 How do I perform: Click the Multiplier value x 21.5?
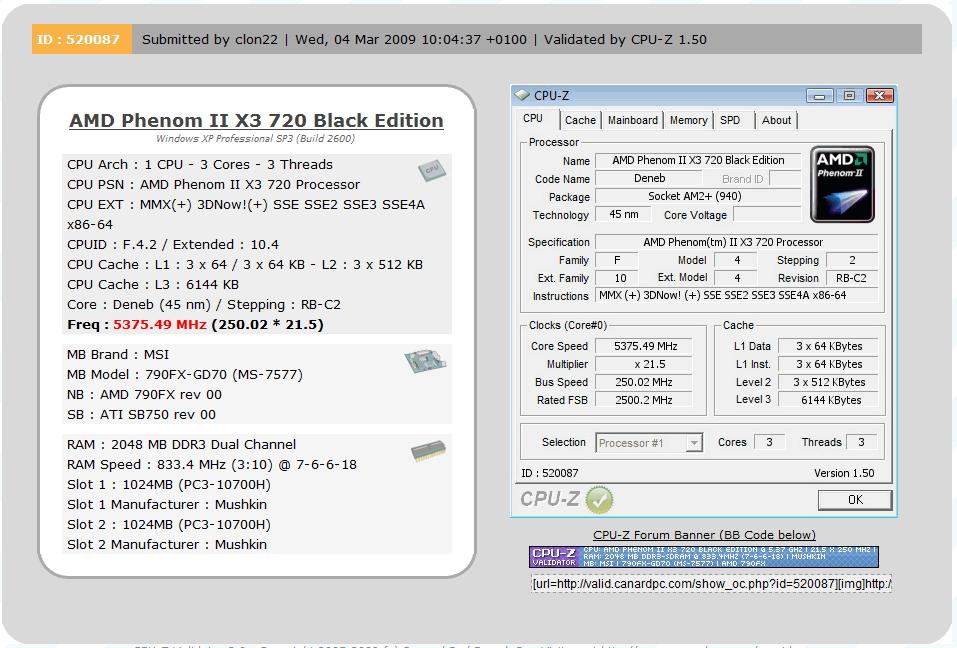645,364
